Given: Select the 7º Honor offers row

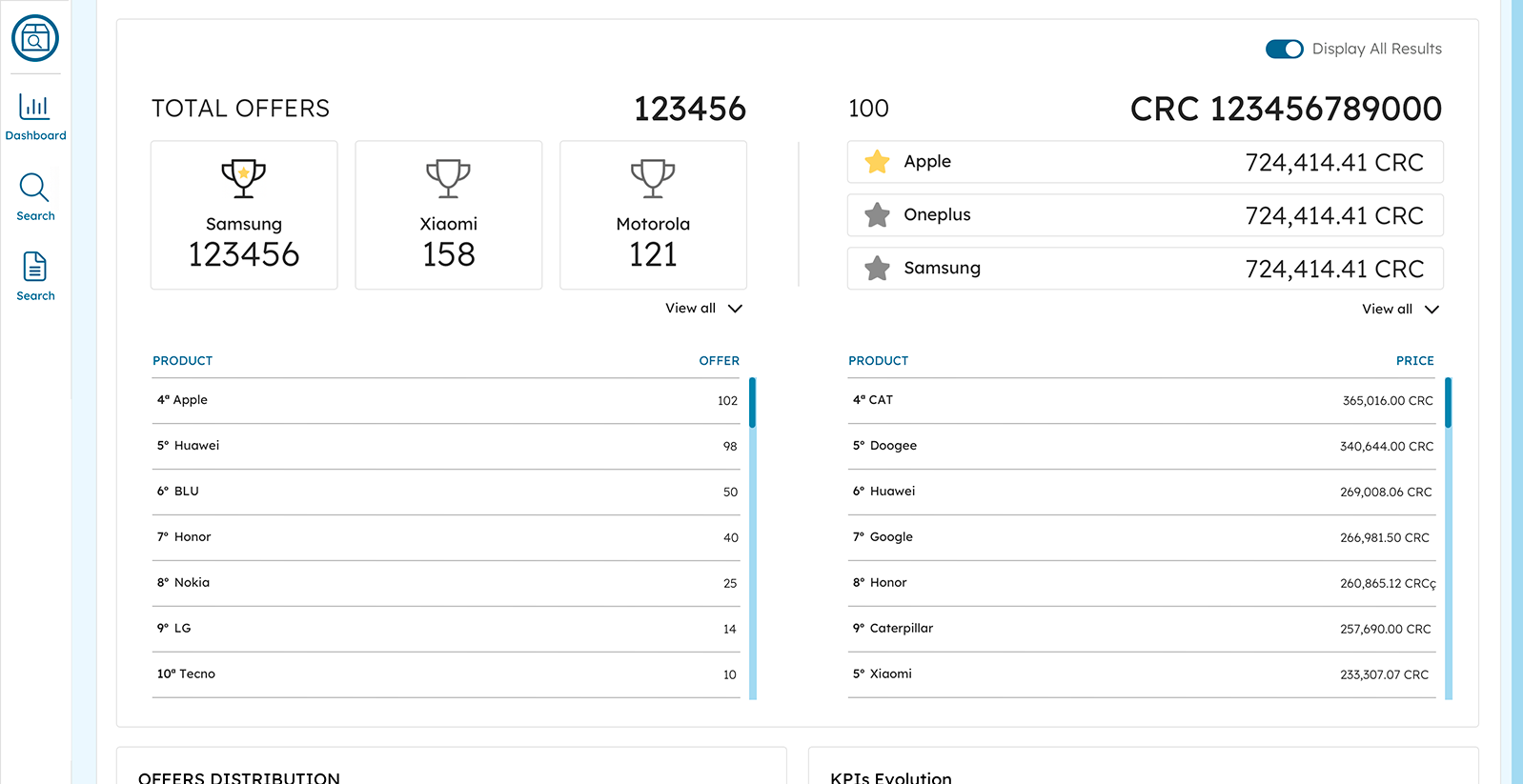Looking at the screenshot, I should click(446, 538).
